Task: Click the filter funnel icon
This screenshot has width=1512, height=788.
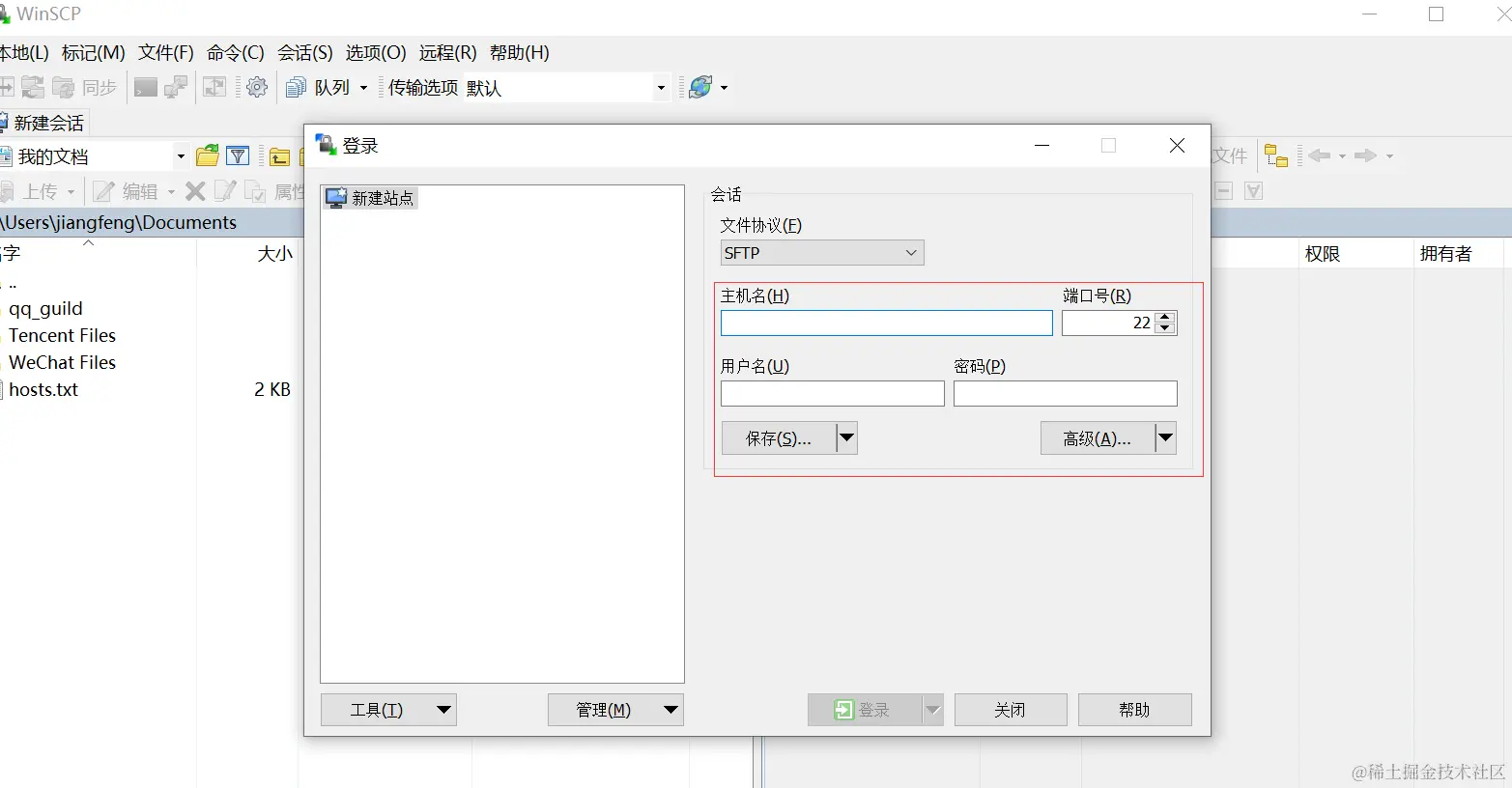Action: click(238, 155)
